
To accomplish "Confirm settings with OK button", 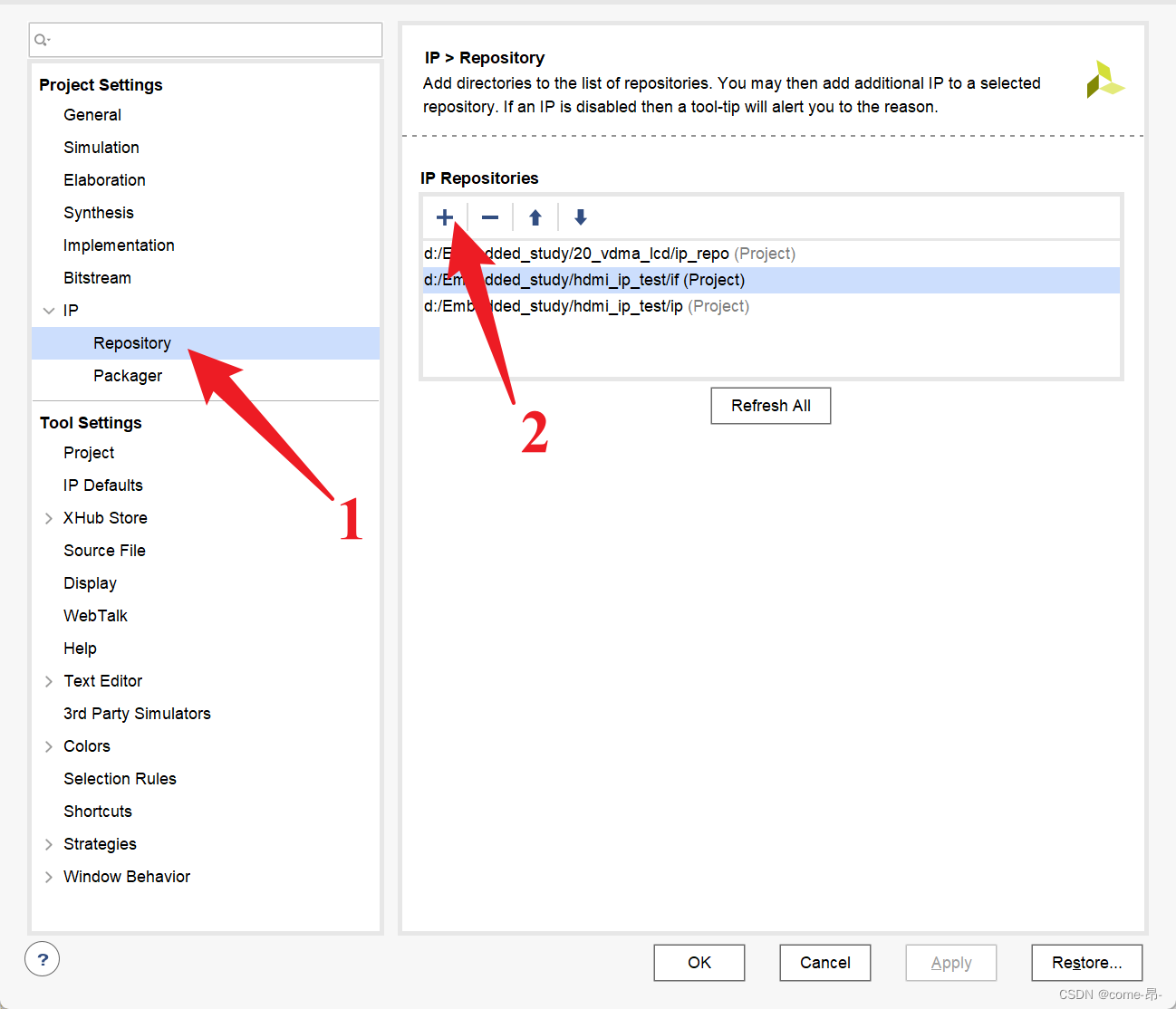I will click(x=699, y=963).
